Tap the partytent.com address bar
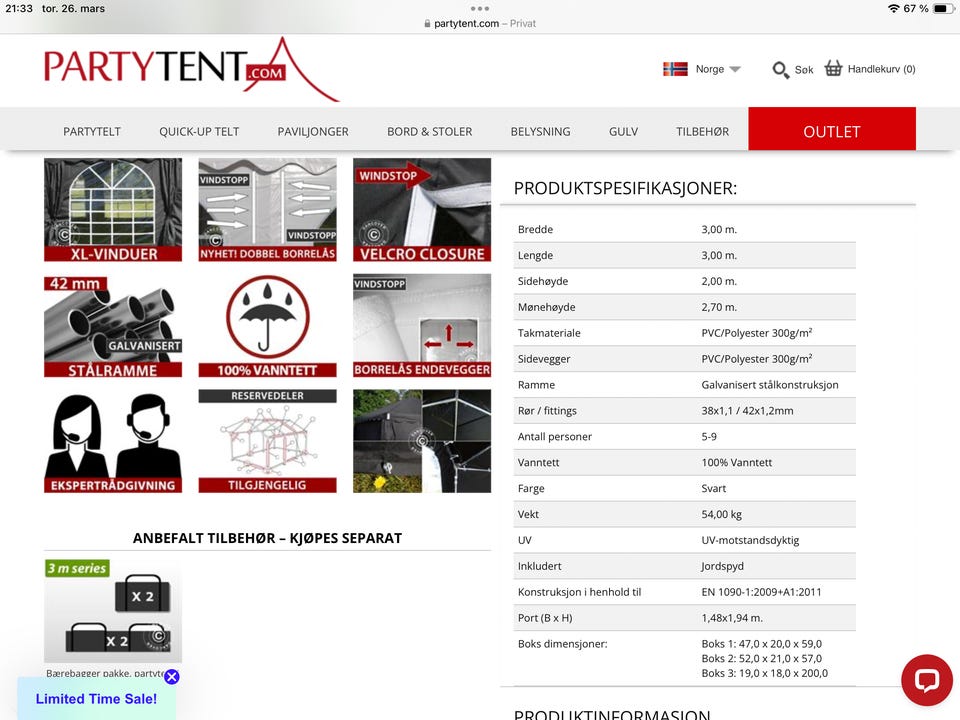The height and width of the screenshot is (720, 960). 479,23
